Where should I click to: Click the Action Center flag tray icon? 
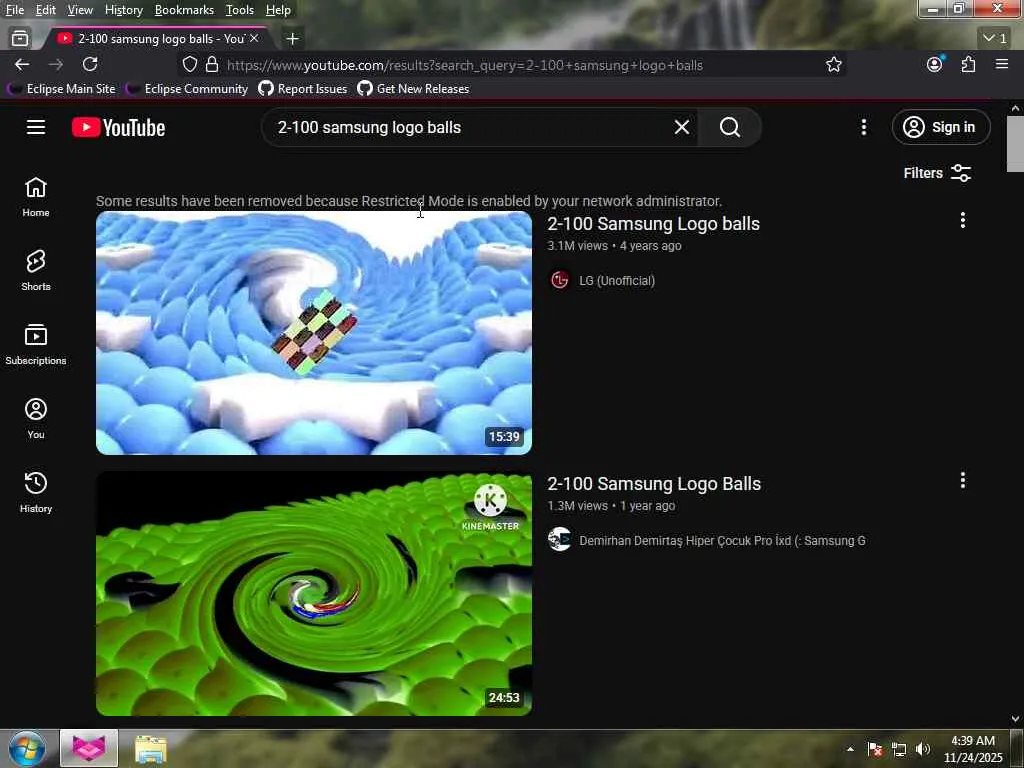(x=875, y=749)
